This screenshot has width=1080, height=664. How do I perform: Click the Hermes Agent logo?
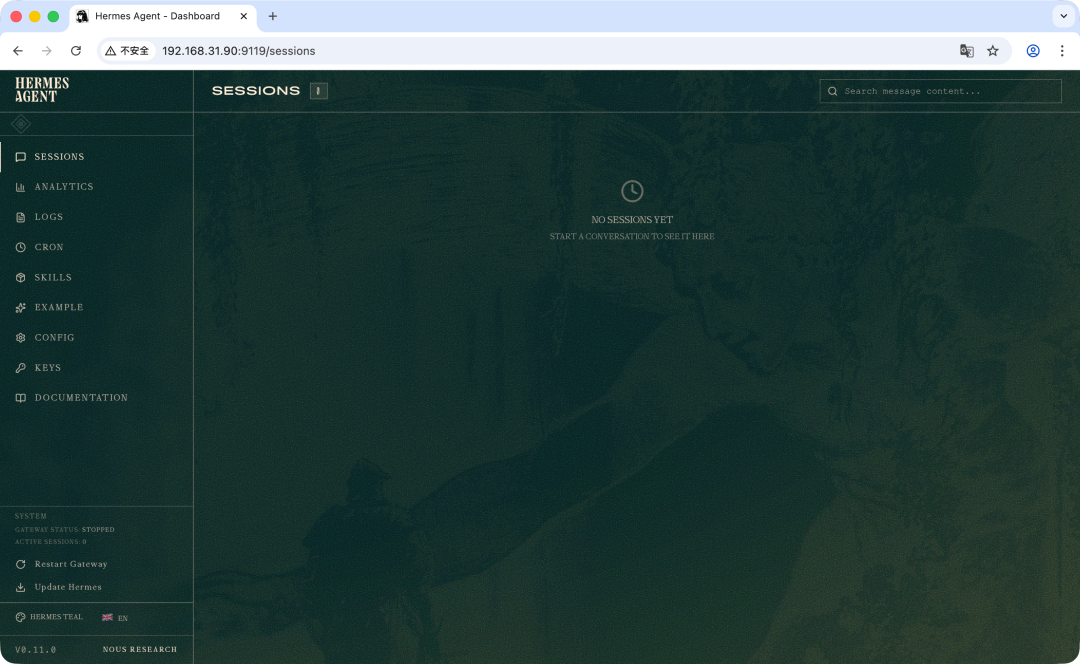[x=42, y=90]
